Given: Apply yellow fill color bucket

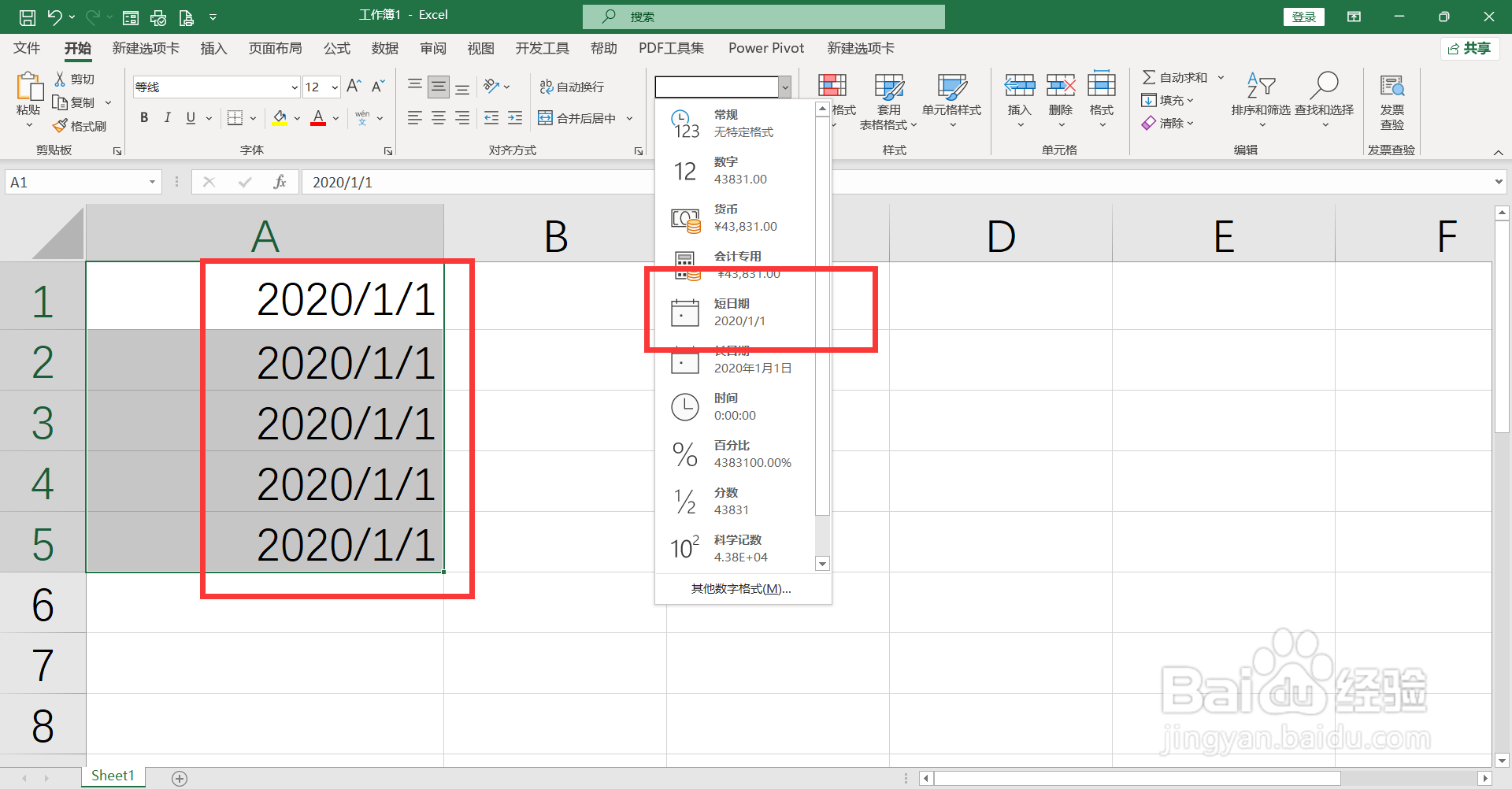Looking at the screenshot, I should (280, 117).
